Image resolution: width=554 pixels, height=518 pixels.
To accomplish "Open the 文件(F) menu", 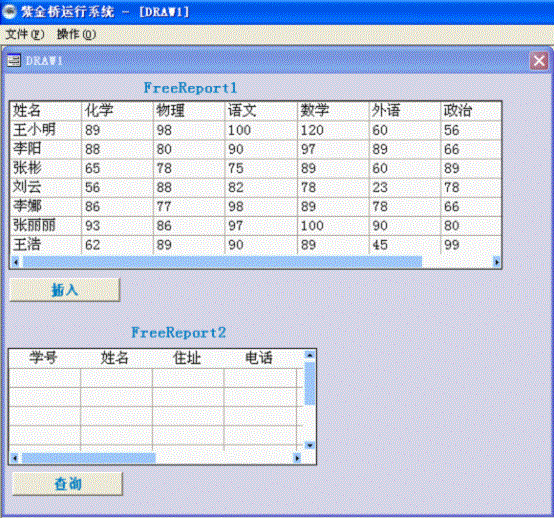I will pos(25,34).
